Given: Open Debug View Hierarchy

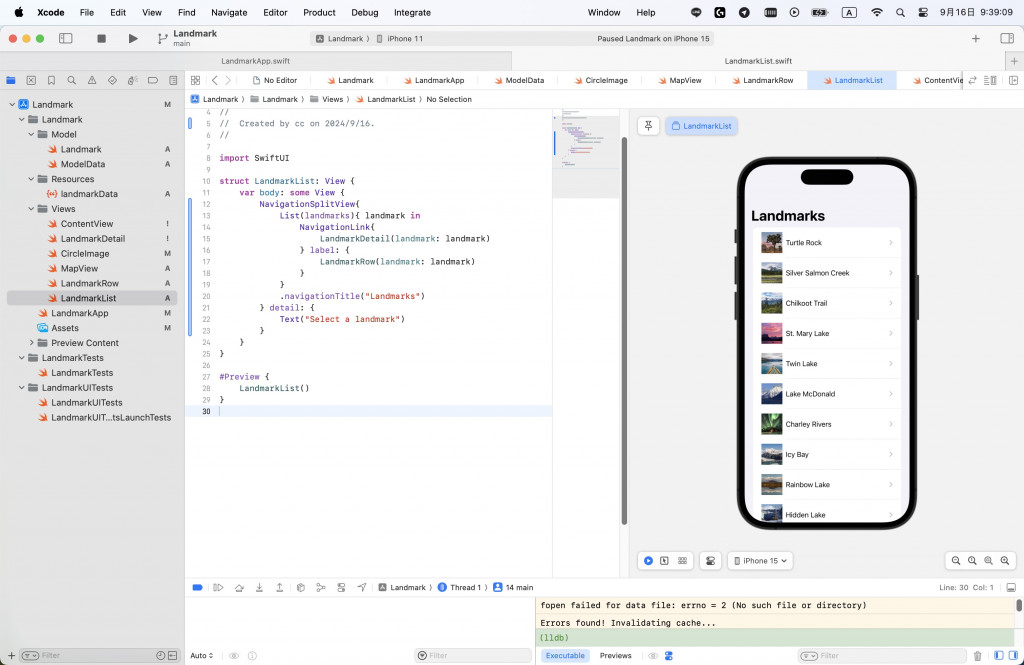Looking at the screenshot, I should [300, 587].
